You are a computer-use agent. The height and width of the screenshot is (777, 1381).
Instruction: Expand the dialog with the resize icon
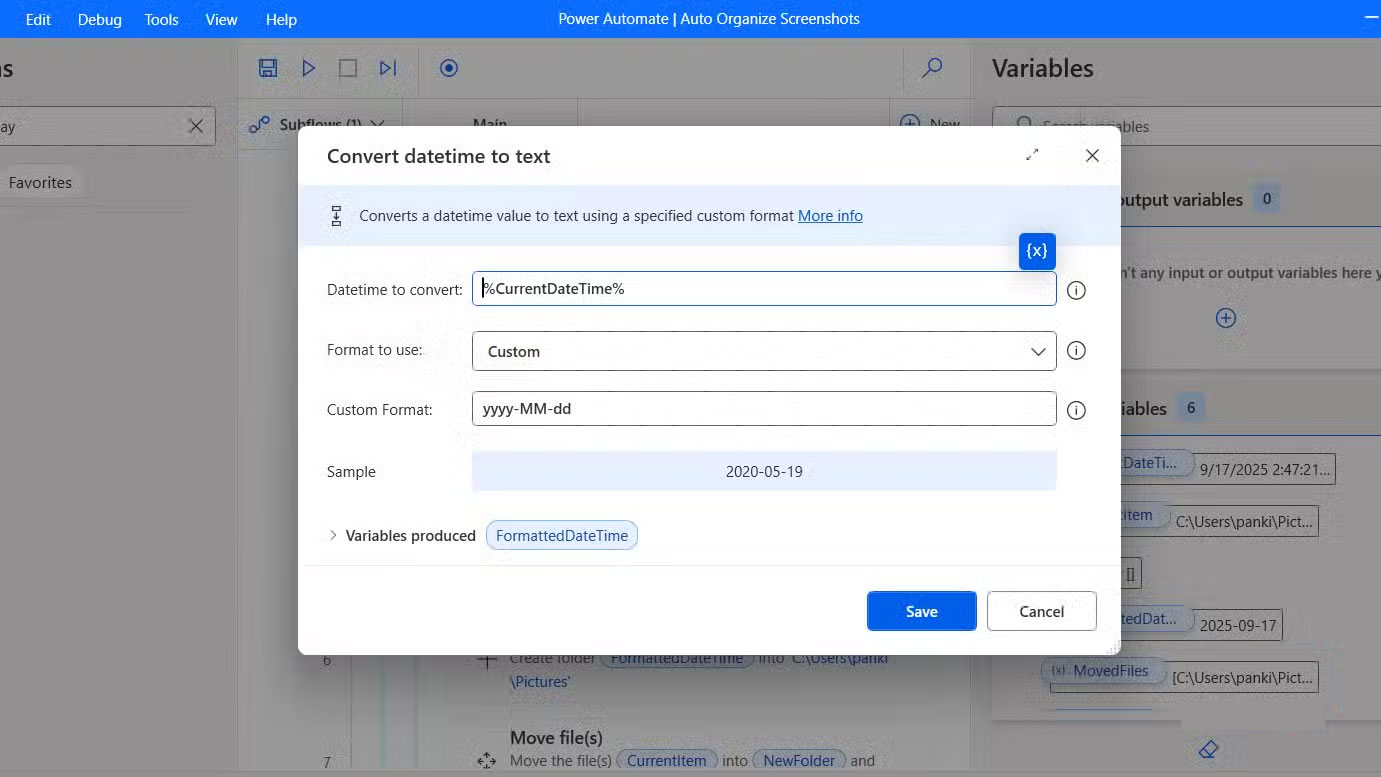(x=1032, y=155)
